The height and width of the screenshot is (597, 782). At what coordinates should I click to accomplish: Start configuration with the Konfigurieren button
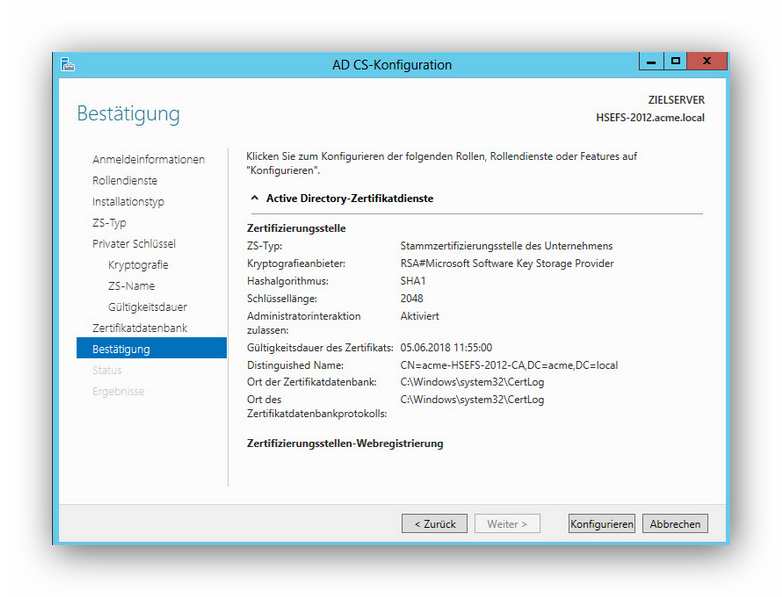click(x=601, y=524)
